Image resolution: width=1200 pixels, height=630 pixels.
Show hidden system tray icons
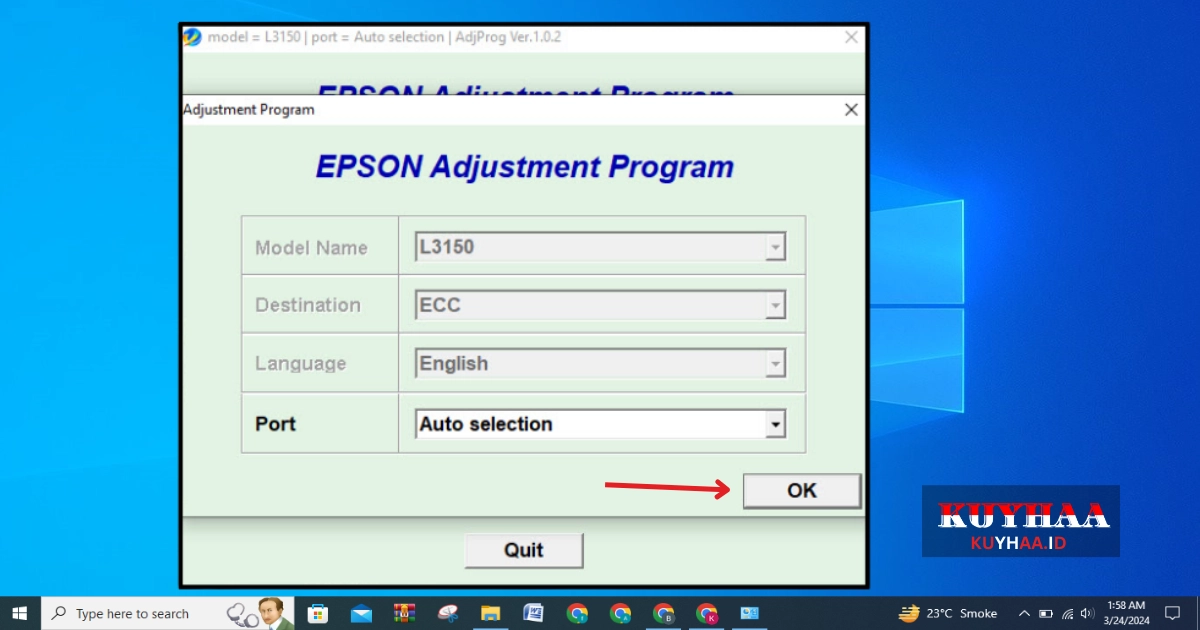tap(1024, 613)
